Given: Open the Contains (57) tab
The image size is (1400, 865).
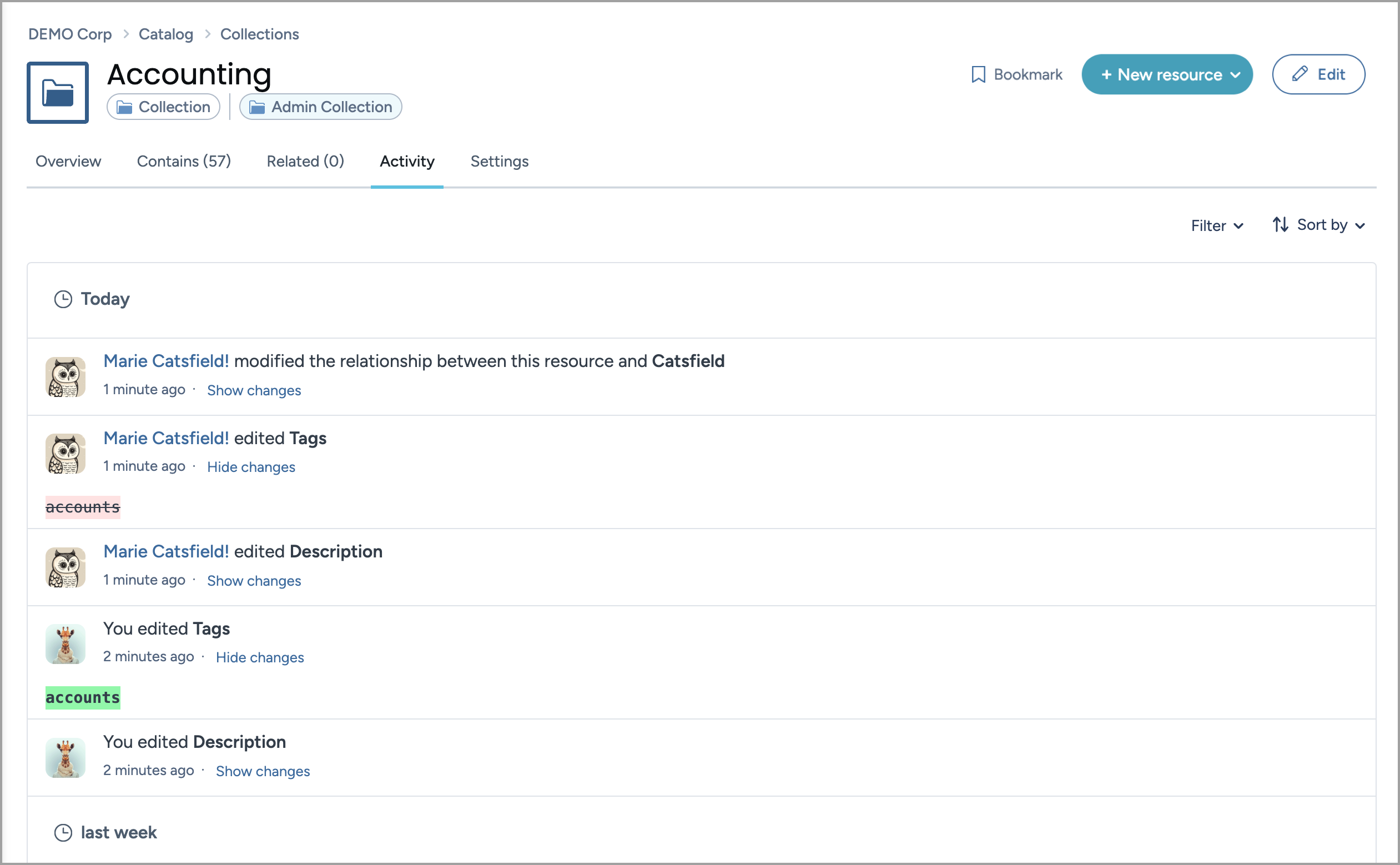Looking at the screenshot, I should (x=184, y=162).
